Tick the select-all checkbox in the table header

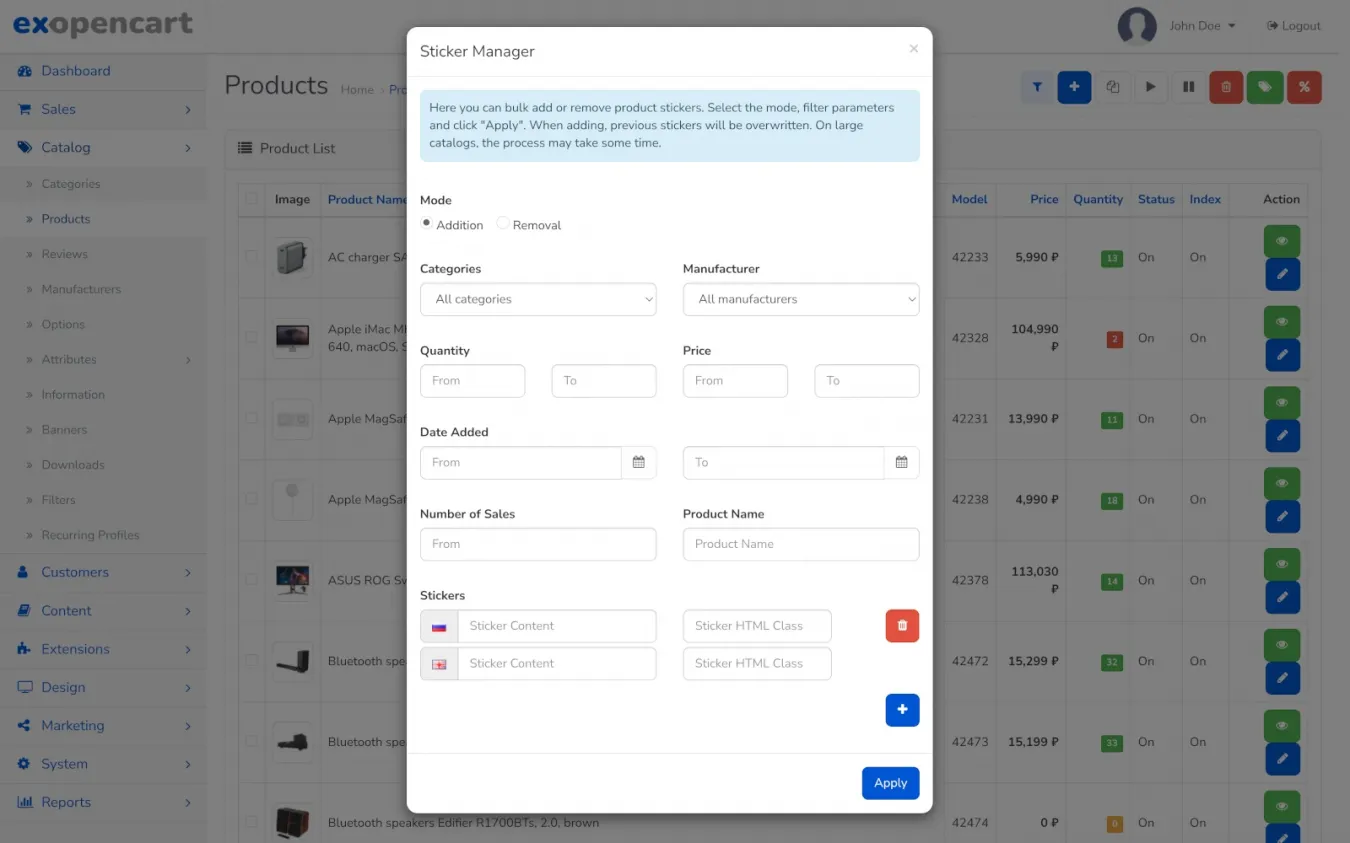tap(251, 199)
